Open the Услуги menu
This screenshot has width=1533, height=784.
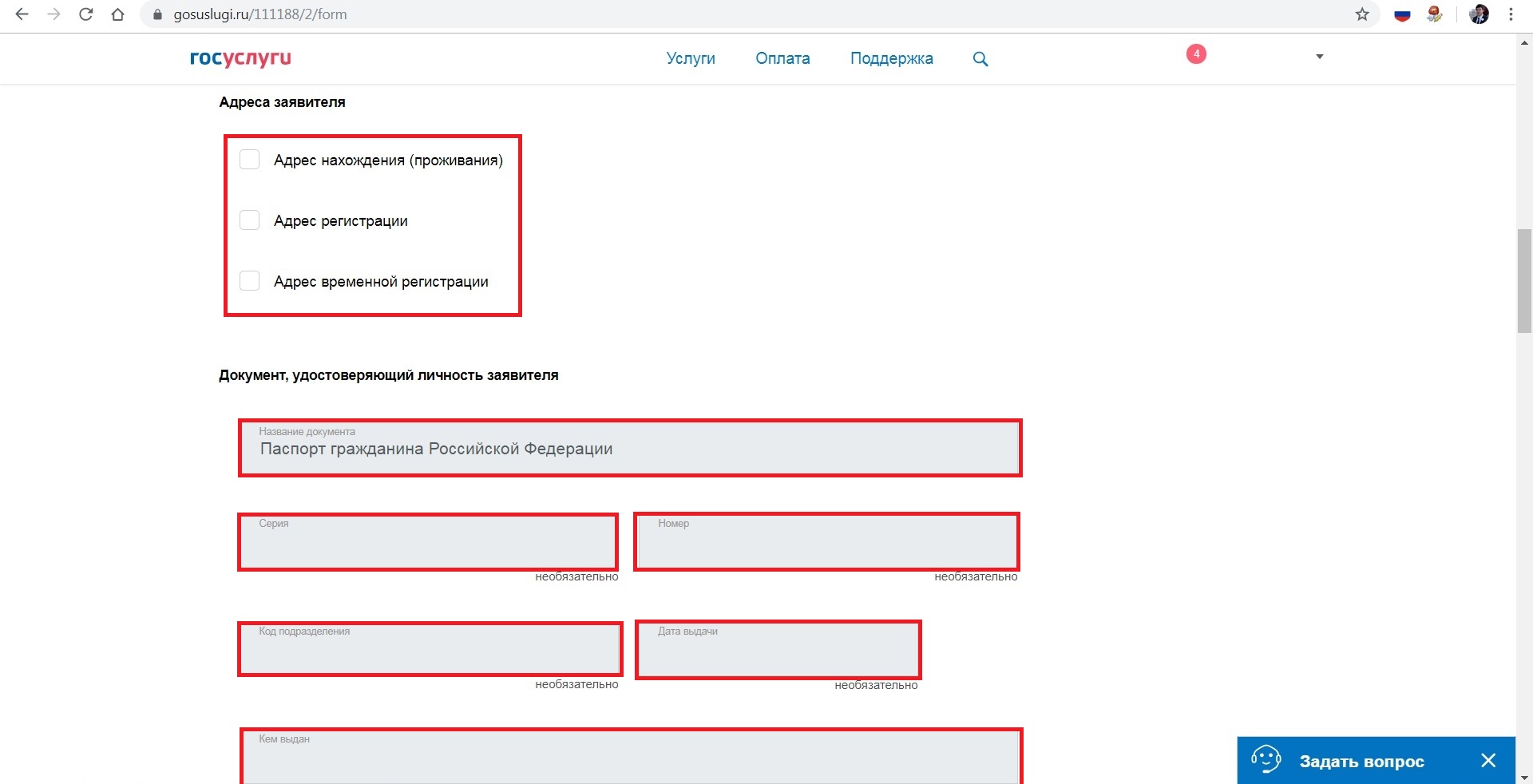tap(691, 58)
